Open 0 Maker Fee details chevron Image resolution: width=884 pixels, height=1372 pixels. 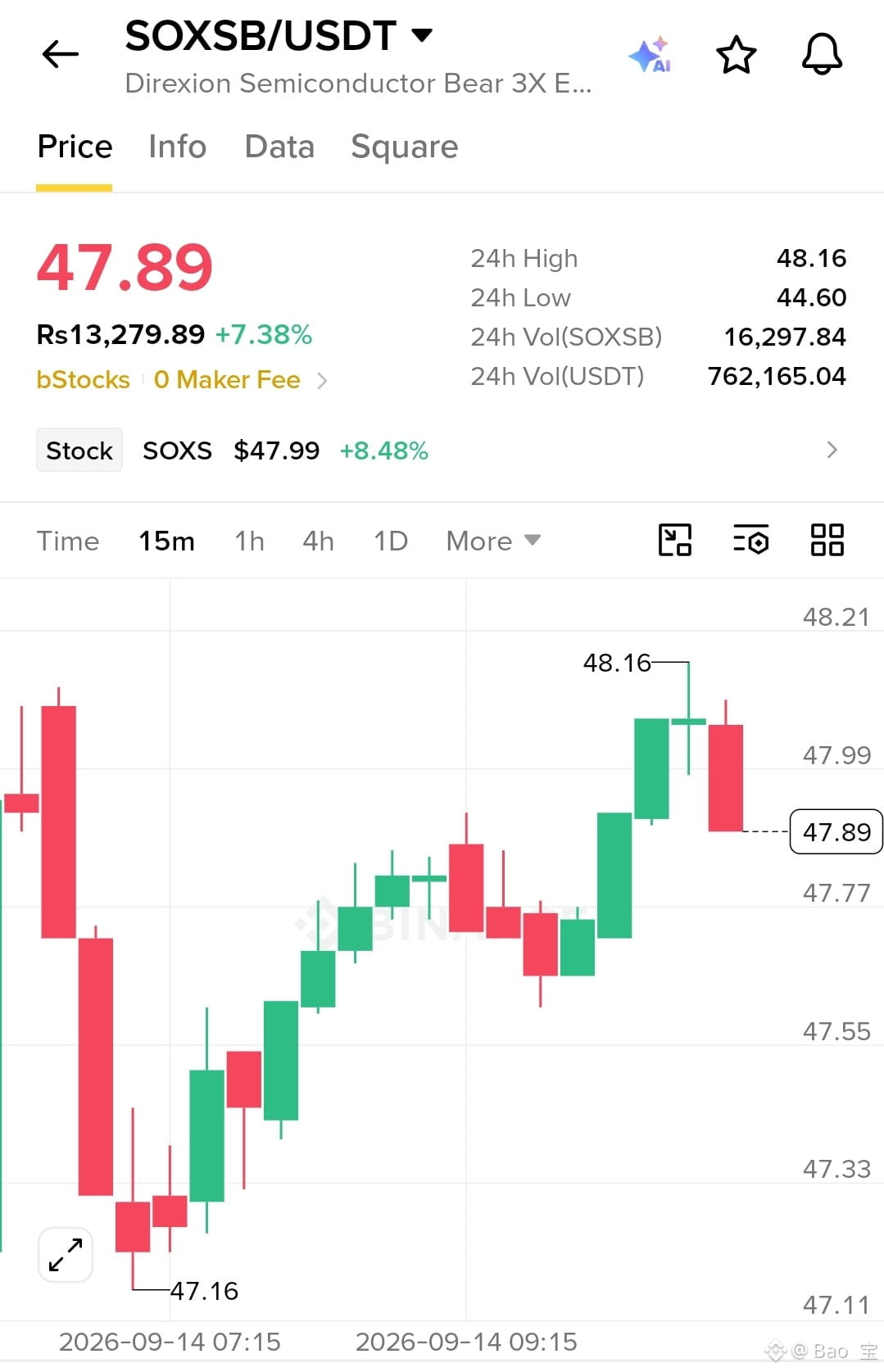coord(322,381)
